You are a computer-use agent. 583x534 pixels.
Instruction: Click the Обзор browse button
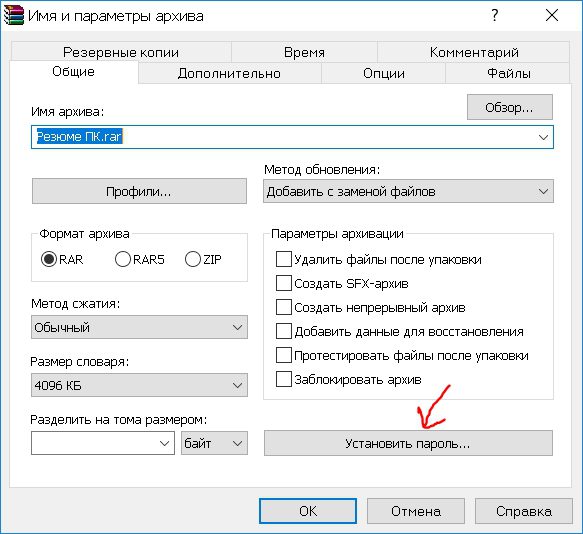click(510, 107)
